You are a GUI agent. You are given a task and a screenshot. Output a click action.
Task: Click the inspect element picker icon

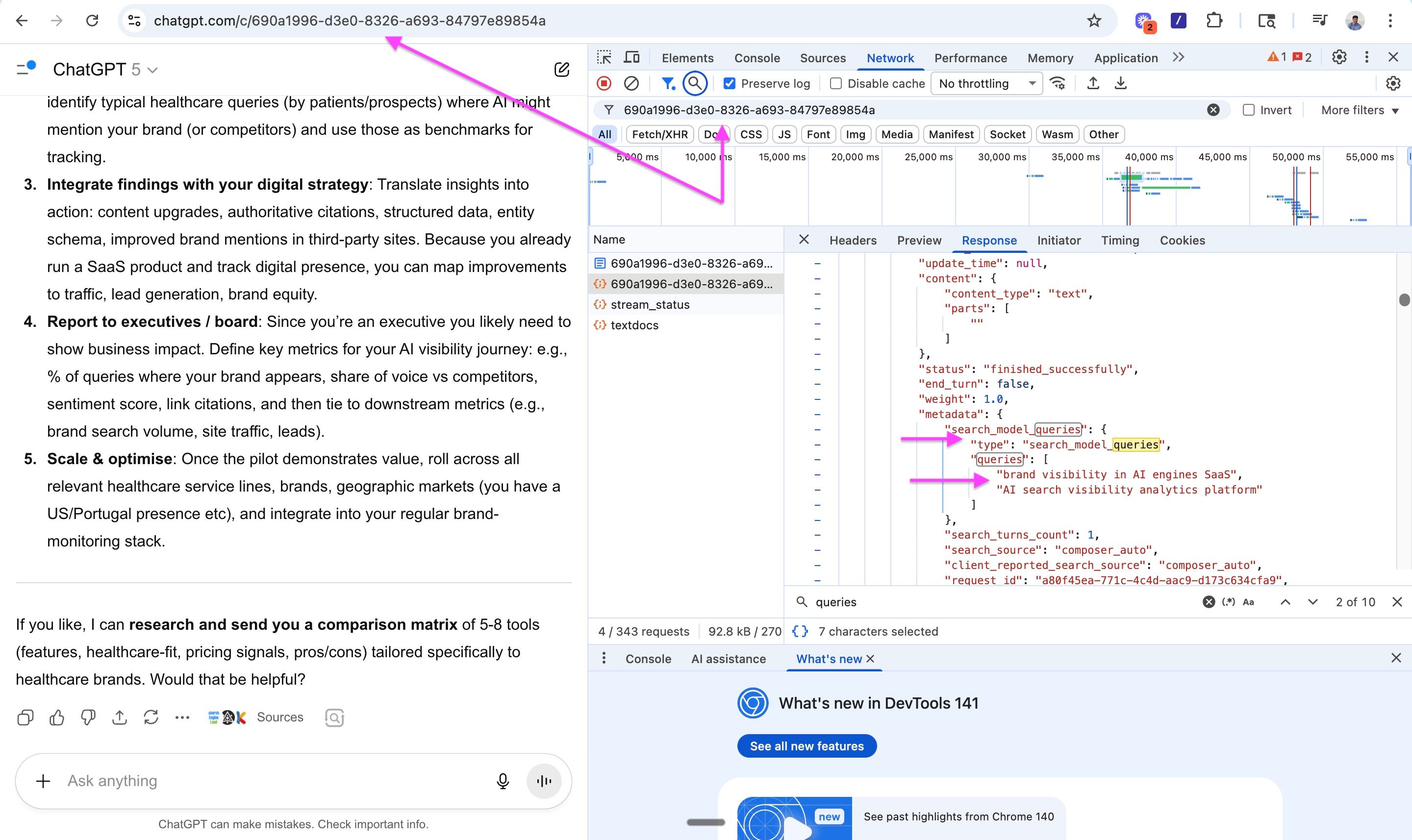(604, 58)
